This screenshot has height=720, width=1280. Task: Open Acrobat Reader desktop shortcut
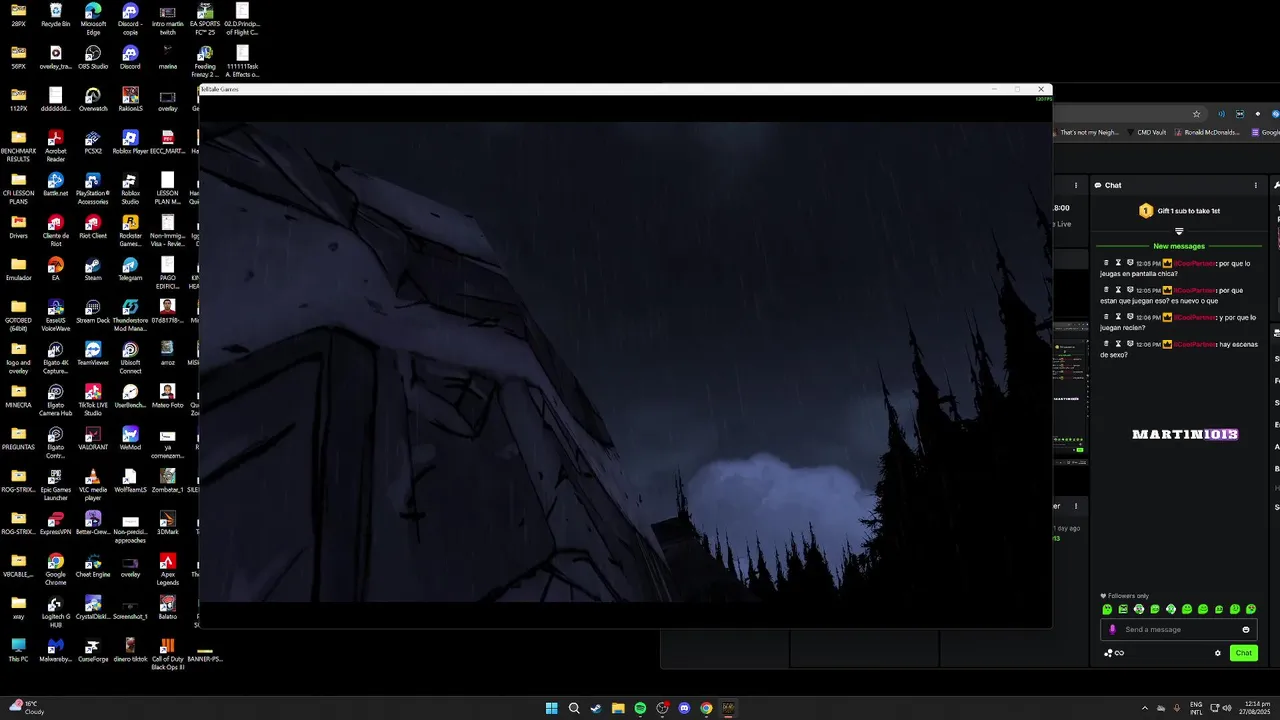pos(56,145)
